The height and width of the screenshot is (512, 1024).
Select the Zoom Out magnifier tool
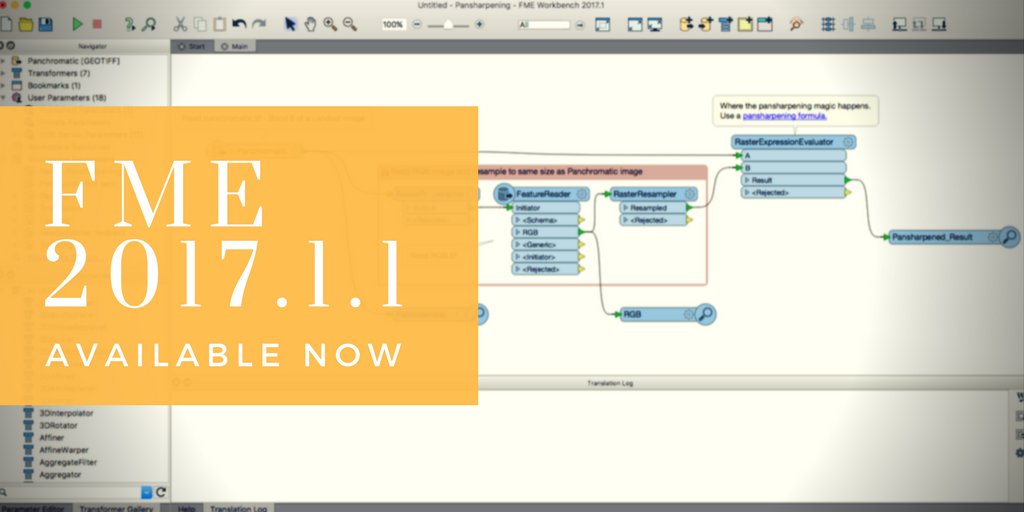coord(350,25)
